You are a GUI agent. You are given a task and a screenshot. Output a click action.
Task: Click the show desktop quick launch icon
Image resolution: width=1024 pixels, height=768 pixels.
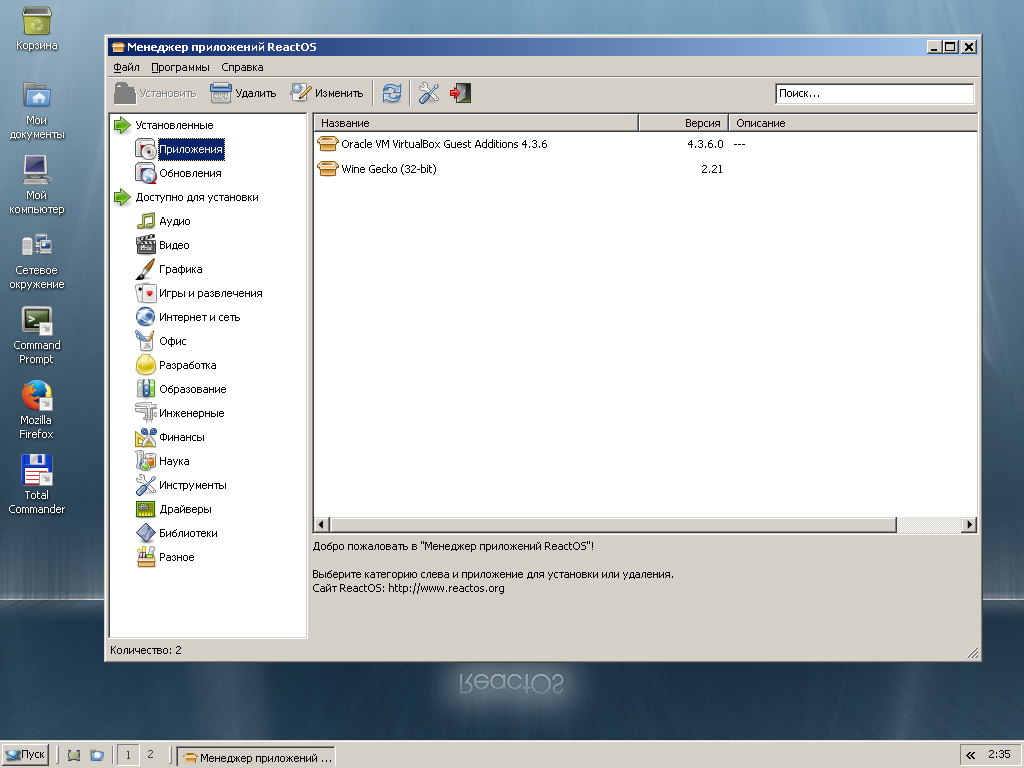click(x=74, y=755)
